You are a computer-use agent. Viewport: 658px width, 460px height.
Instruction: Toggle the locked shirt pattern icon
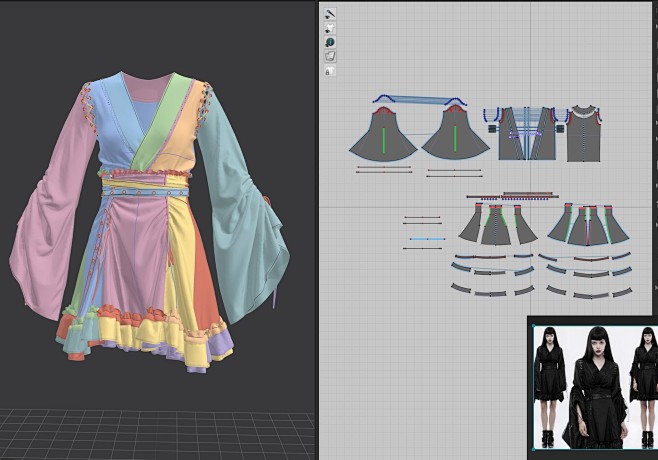pos(330,71)
